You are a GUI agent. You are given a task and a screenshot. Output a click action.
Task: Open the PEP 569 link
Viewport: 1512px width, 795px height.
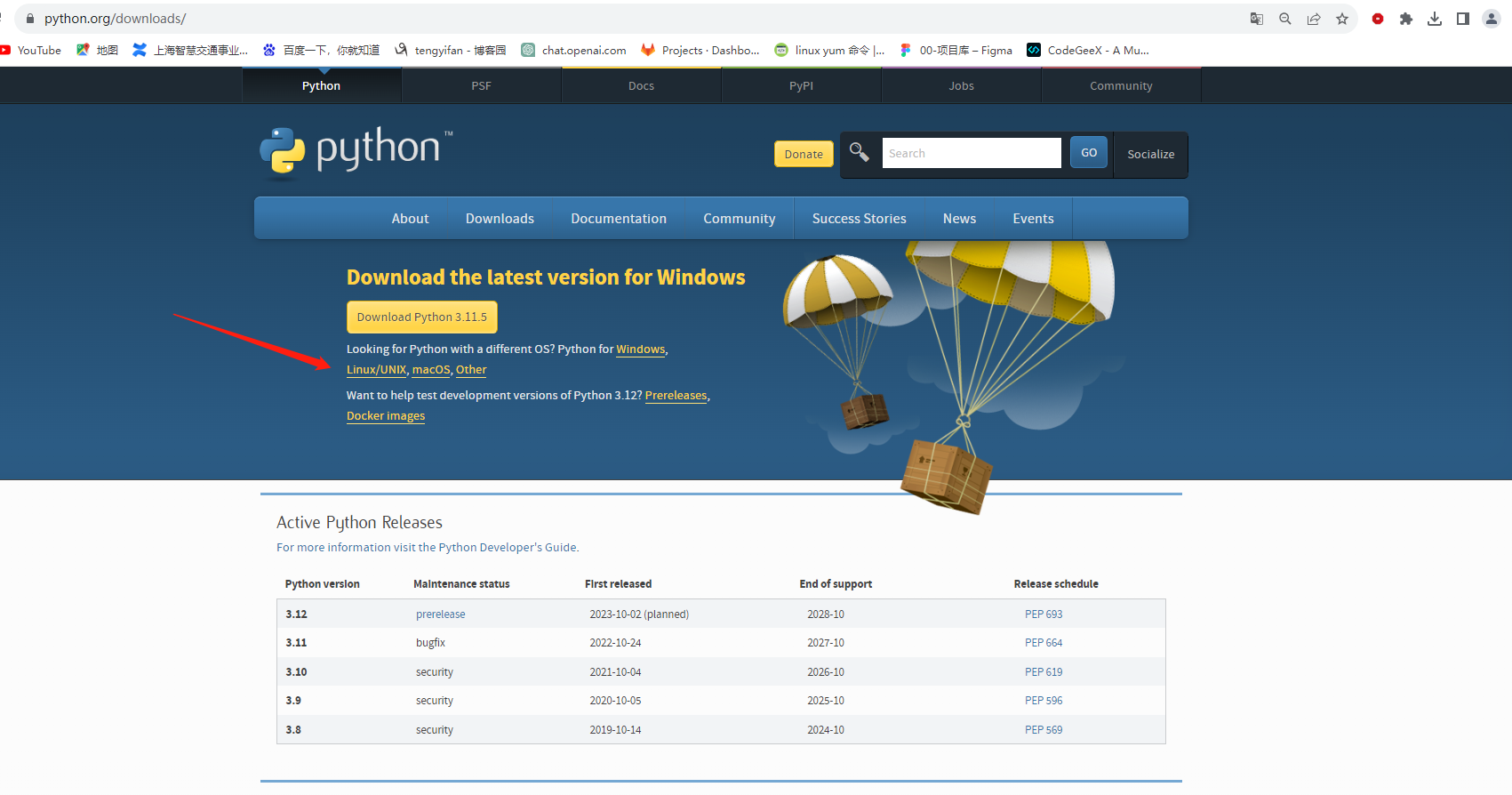pos(1044,730)
